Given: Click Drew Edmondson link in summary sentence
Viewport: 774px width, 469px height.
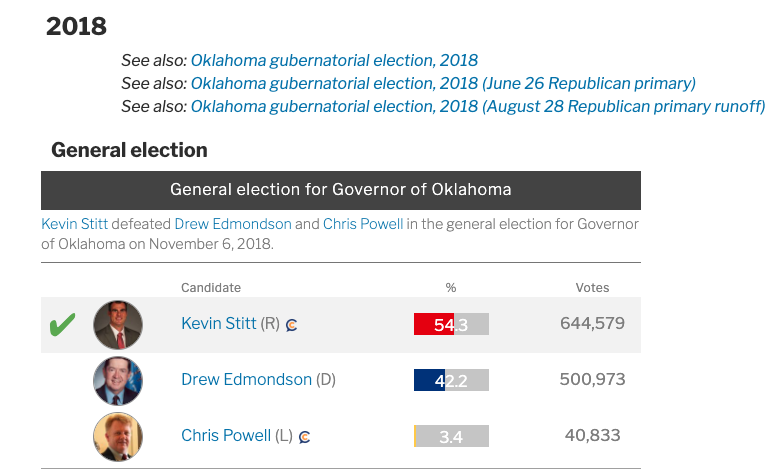Looking at the screenshot, I should [x=233, y=224].
